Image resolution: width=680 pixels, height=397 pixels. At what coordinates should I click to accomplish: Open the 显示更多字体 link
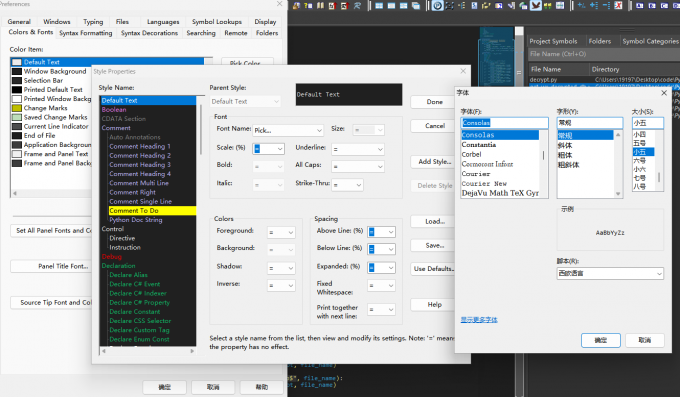[x=479, y=320]
